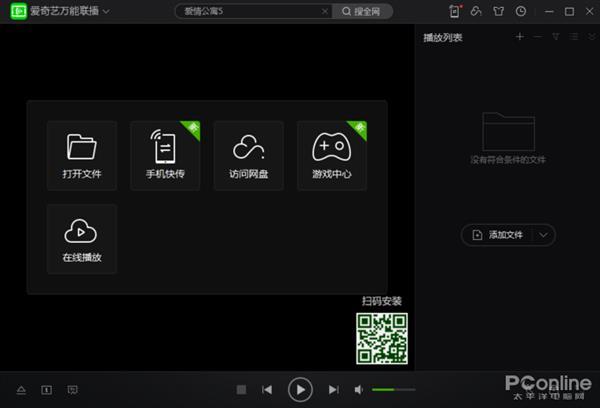The height and width of the screenshot is (408, 600).
Task: Open the cloud disk icon in title bar
Action: (x=476, y=11)
